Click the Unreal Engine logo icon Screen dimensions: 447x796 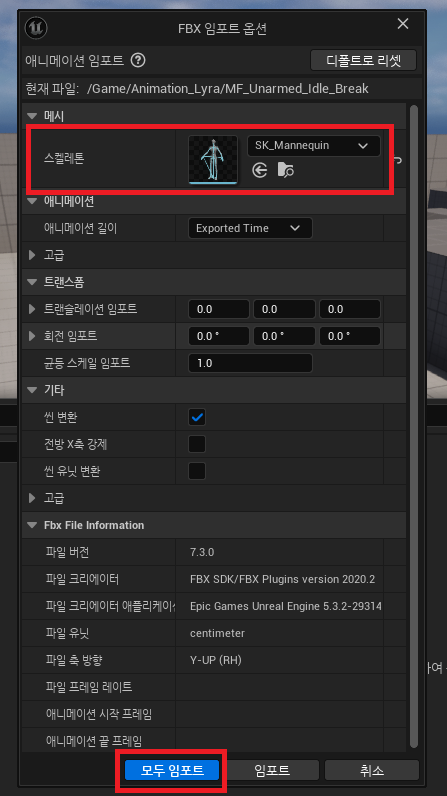pos(36,28)
